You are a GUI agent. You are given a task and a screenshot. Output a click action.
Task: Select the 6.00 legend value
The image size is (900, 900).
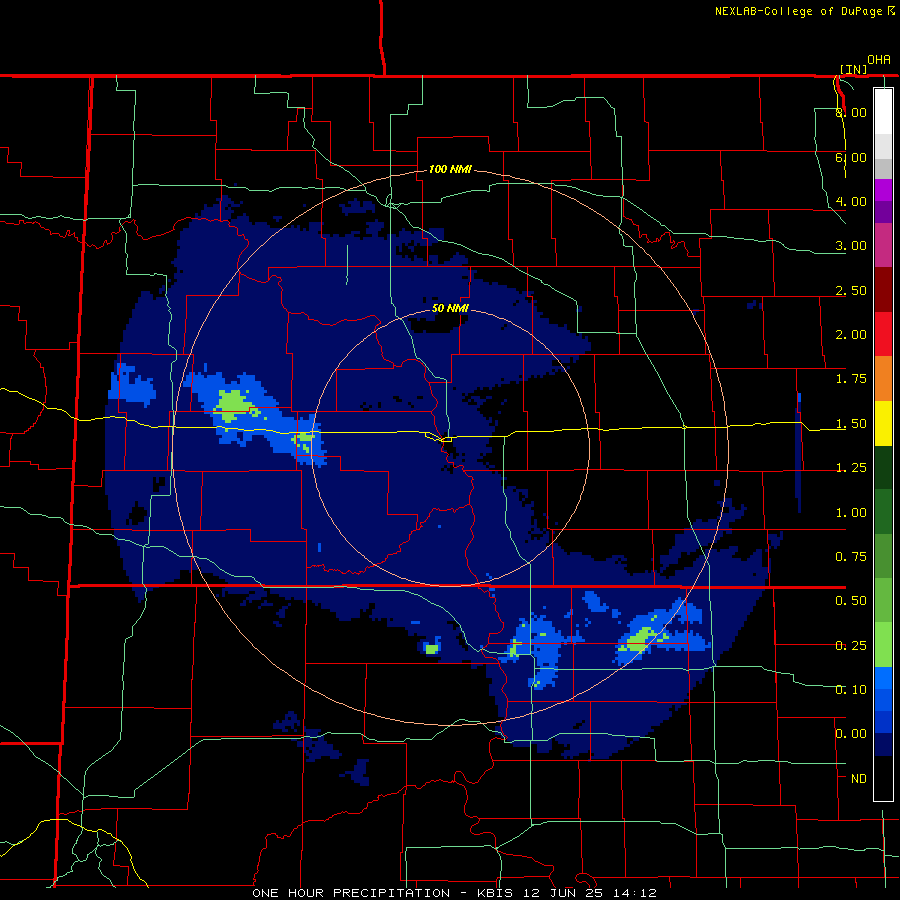(851, 157)
